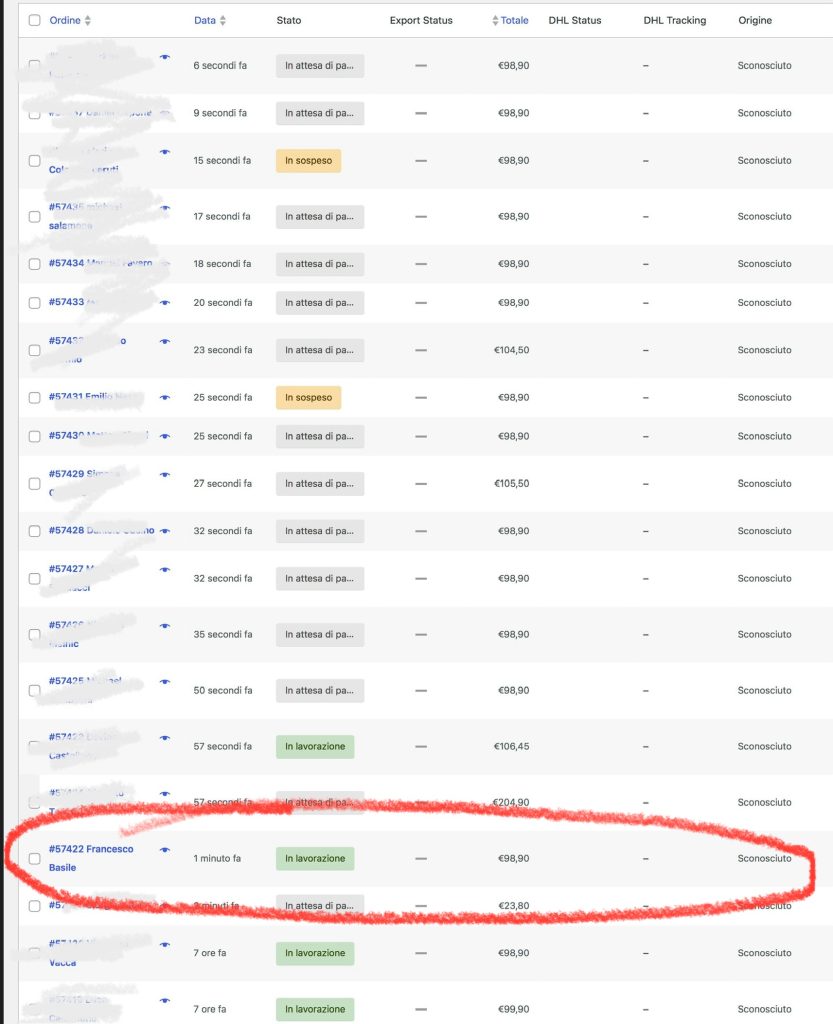Sort the list by the Data column
Image resolution: width=833 pixels, height=1024 pixels.
204,20
